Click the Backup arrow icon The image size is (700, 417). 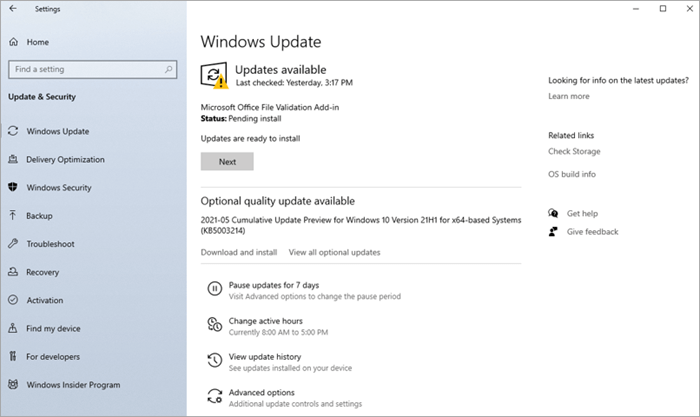tap(13, 215)
